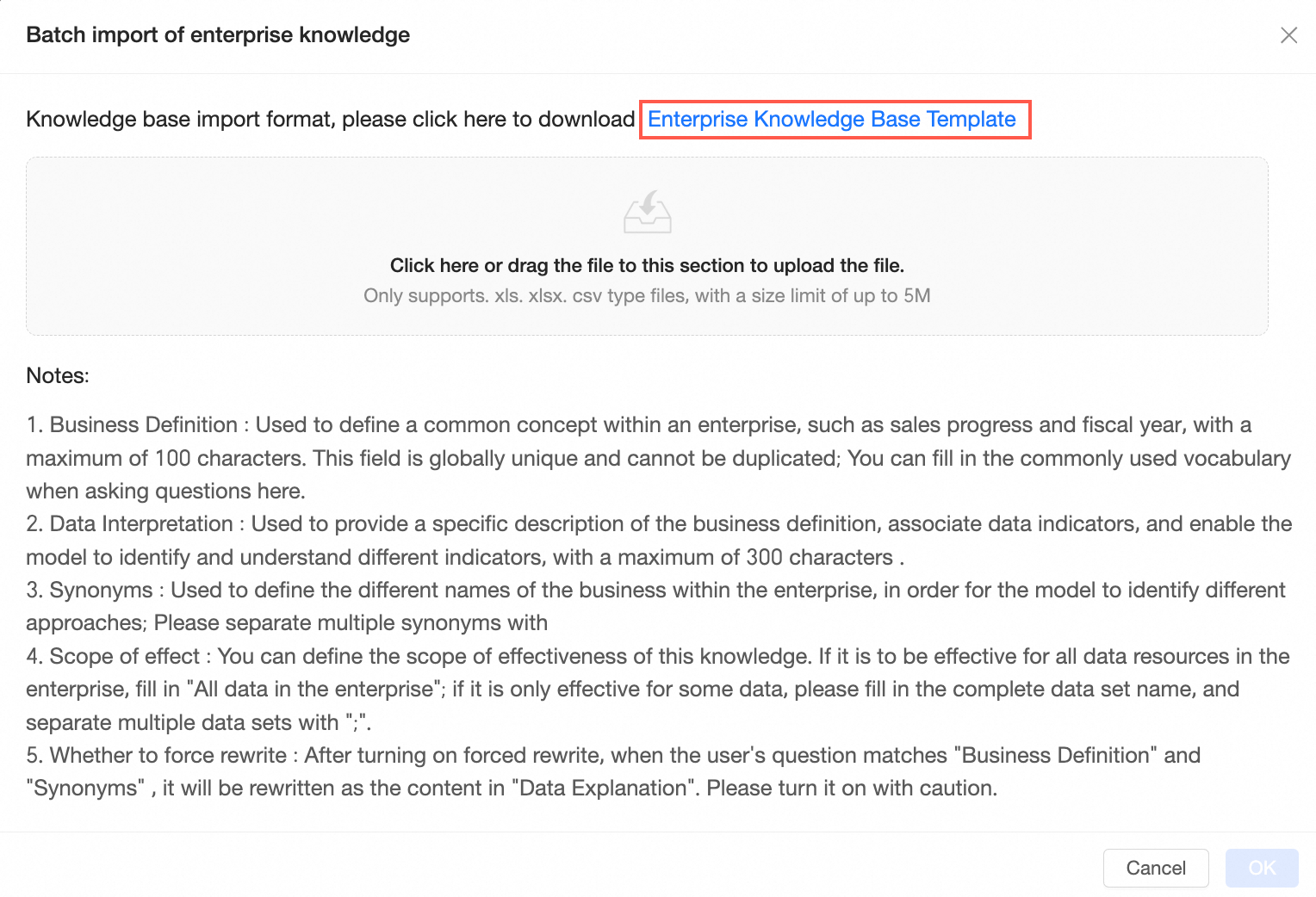Click the supported file types hint text
The image size is (1316, 897).
point(647,295)
